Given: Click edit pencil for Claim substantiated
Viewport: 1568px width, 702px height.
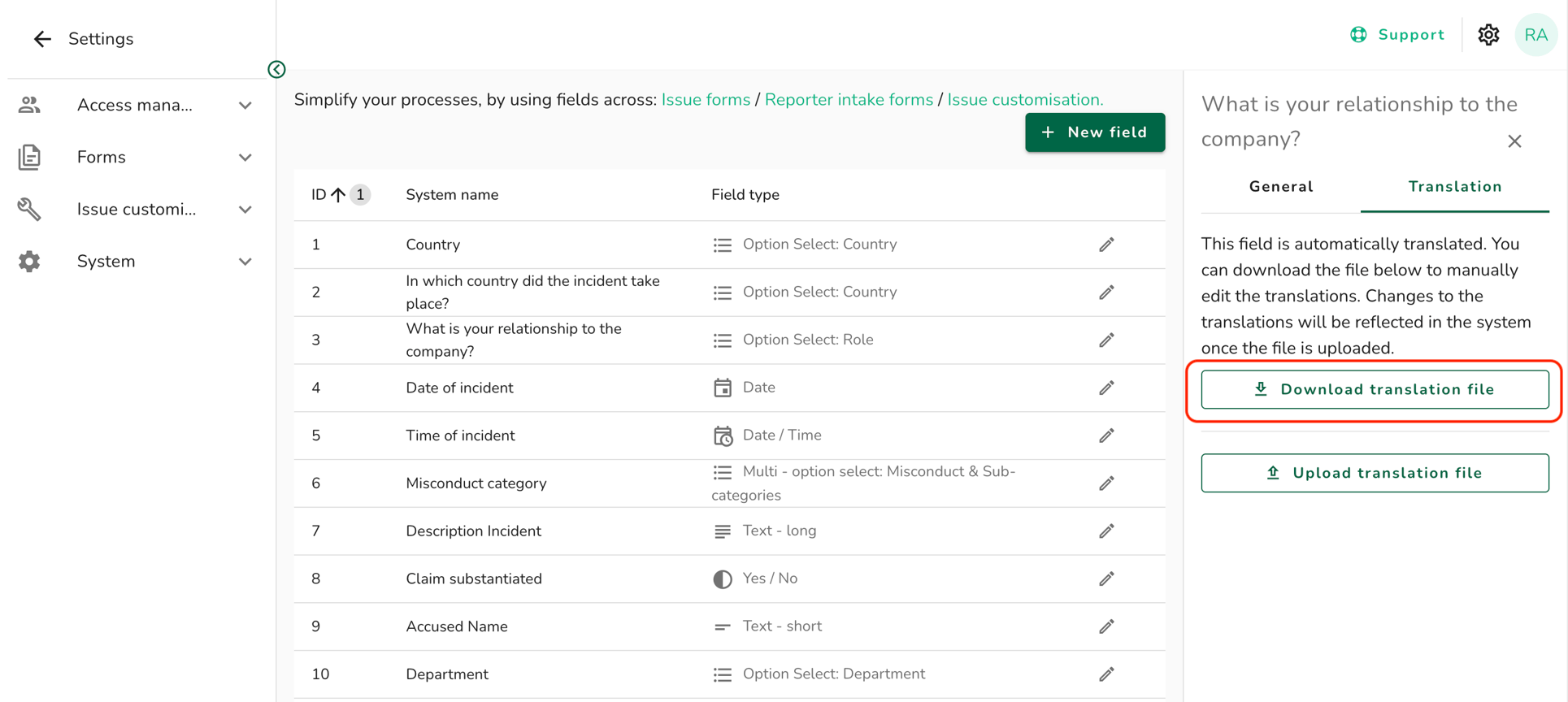Looking at the screenshot, I should coord(1106,578).
